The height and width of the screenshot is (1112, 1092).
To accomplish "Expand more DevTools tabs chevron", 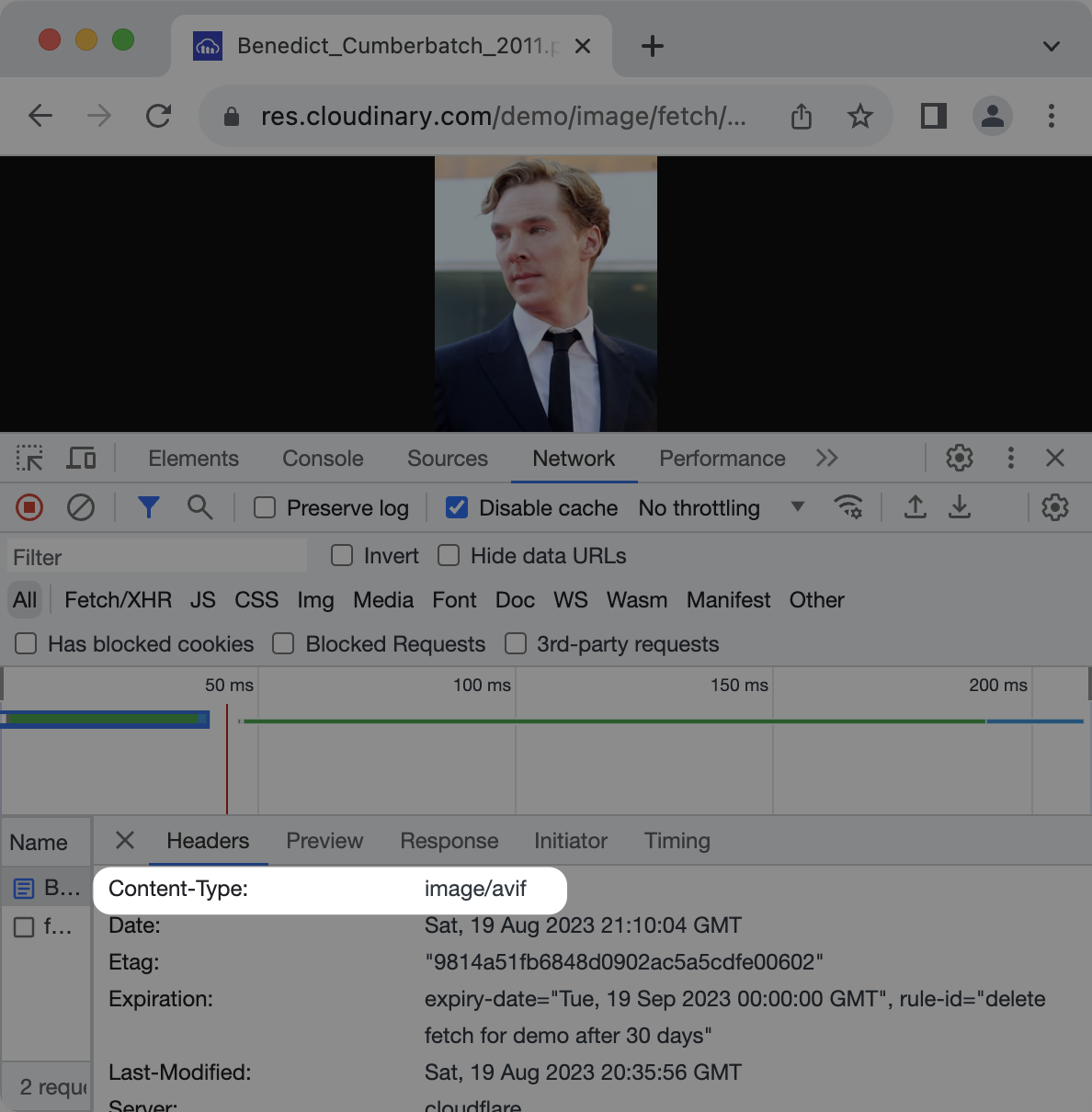I will click(x=827, y=458).
